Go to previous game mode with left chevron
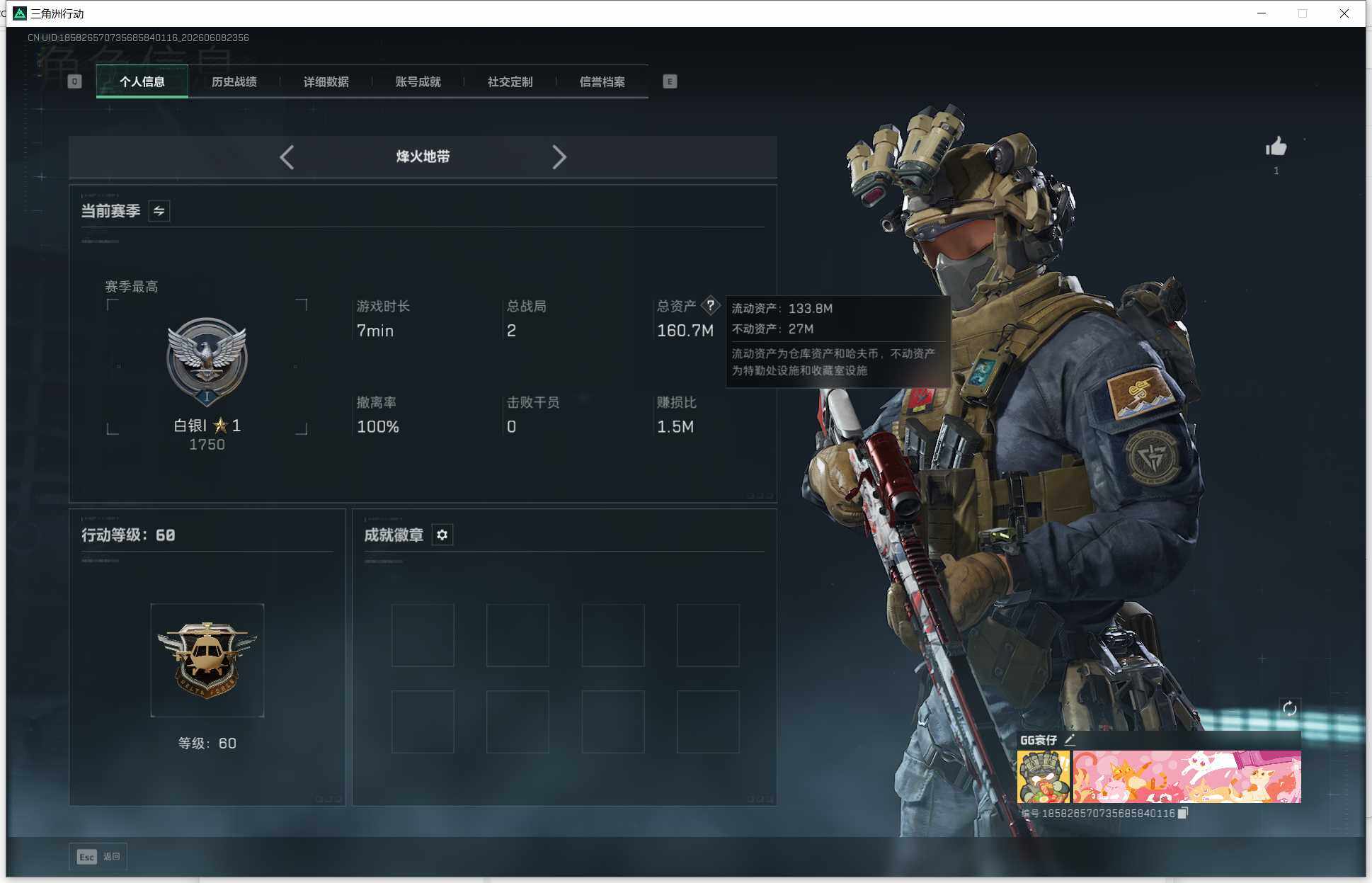Screen dimensions: 1372x883 (x=287, y=157)
